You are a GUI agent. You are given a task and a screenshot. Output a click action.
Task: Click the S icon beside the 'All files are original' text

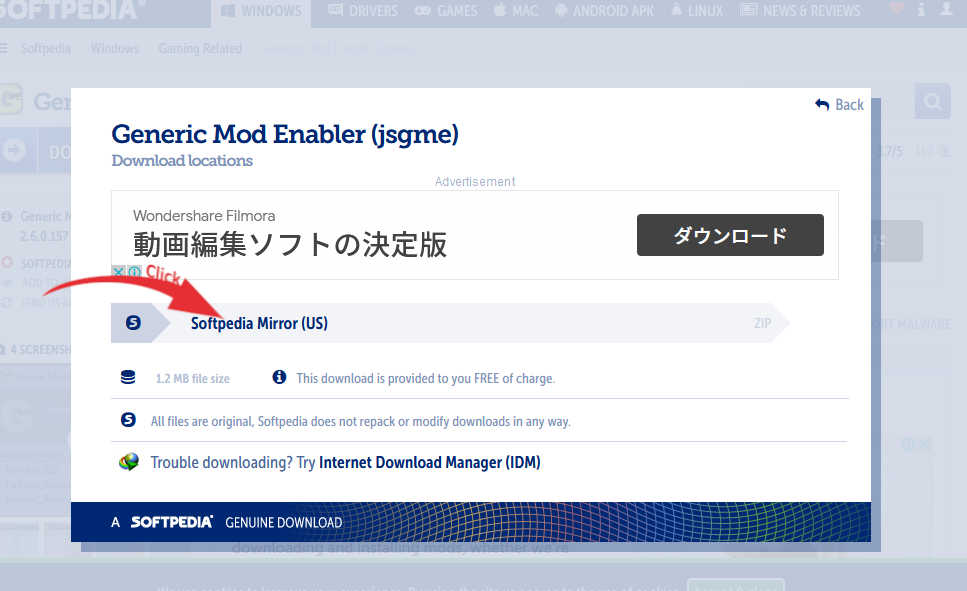128,420
